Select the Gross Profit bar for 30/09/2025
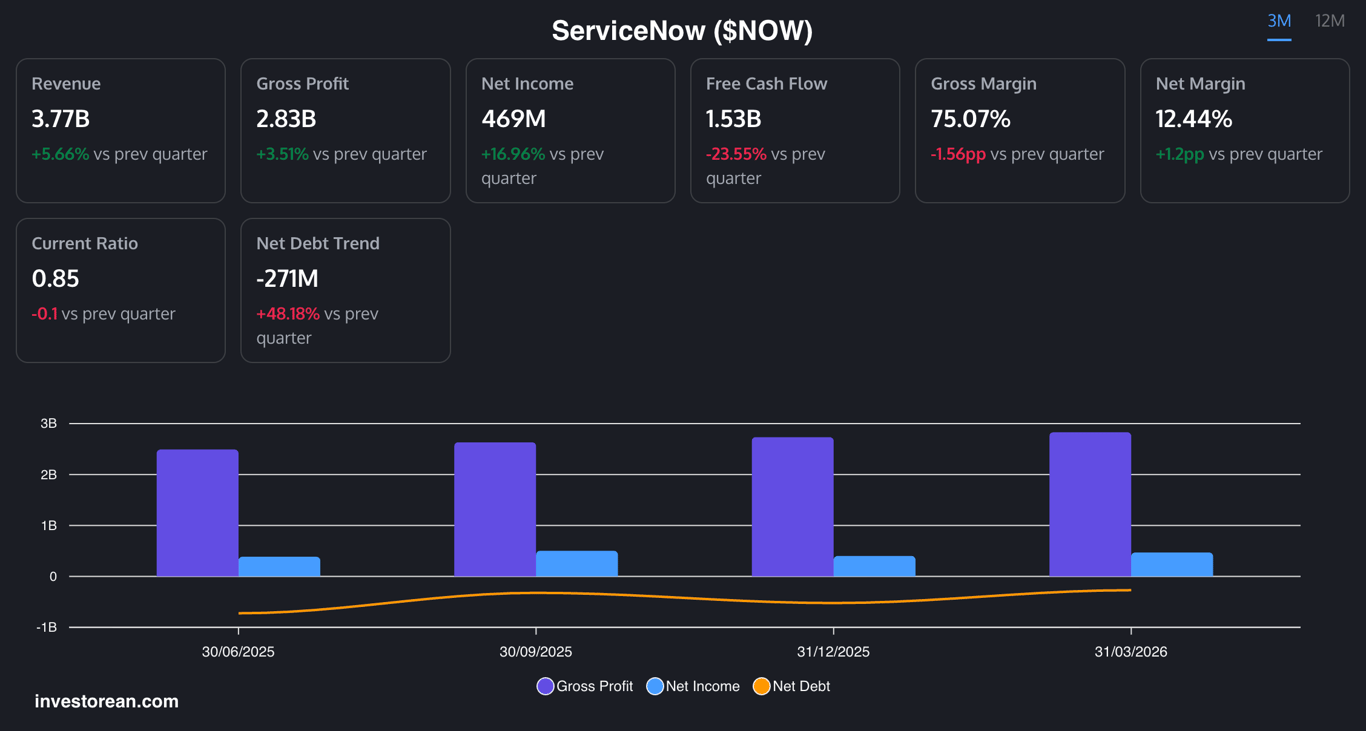 coord(495,510)
